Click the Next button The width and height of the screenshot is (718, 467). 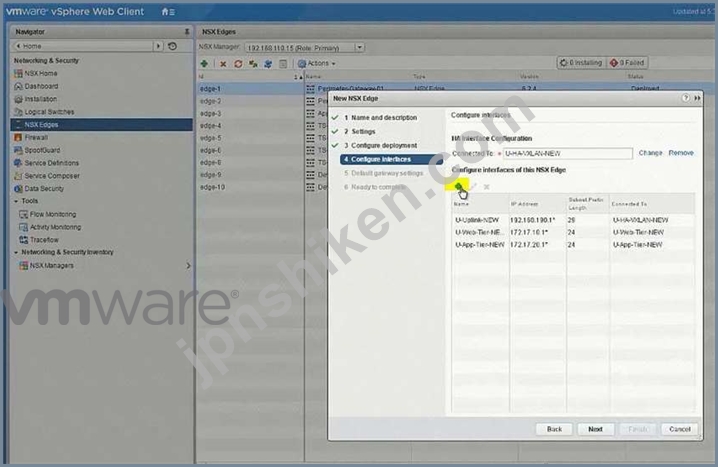coord(595,429)
